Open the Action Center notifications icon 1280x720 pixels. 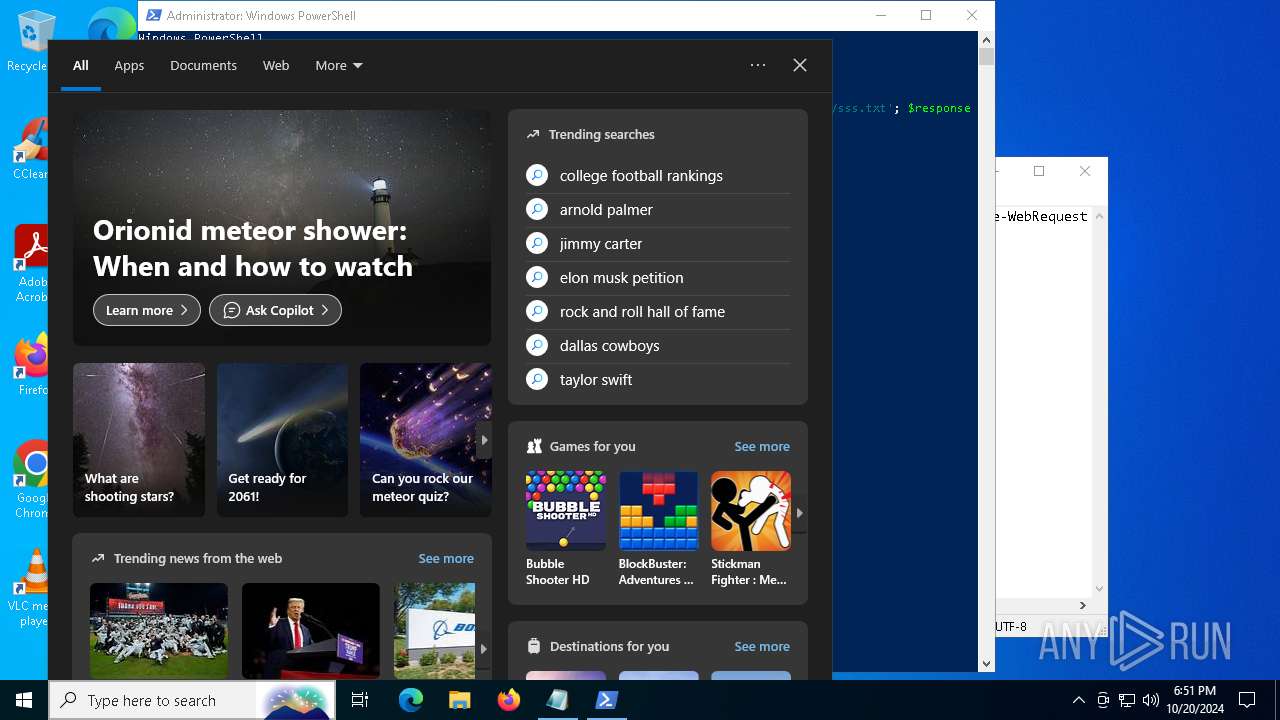[x=1247, y=700]
